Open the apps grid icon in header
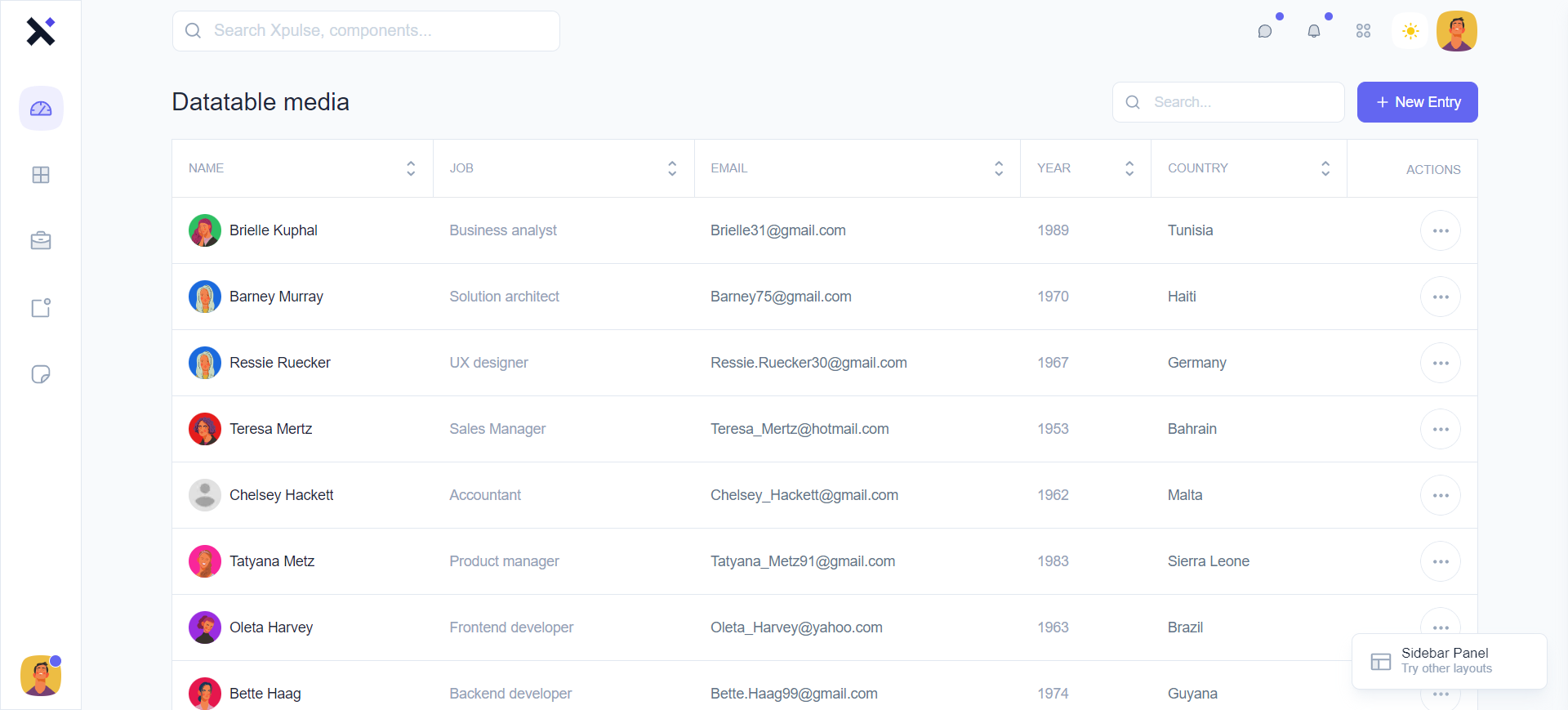The height and width of the screenshot is (710, 1568). click(1363, 31)
